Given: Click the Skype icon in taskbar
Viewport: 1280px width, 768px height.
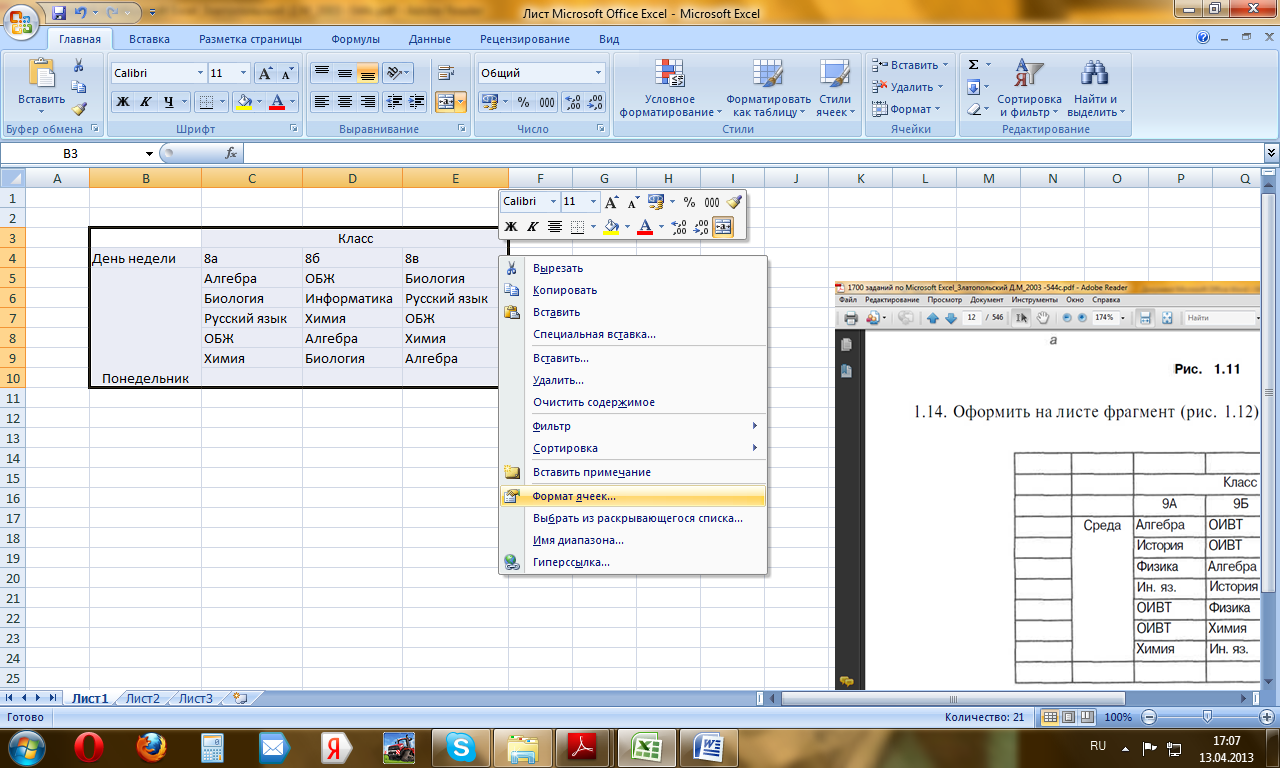Looking at the screenshot, I should coord(461,747).
